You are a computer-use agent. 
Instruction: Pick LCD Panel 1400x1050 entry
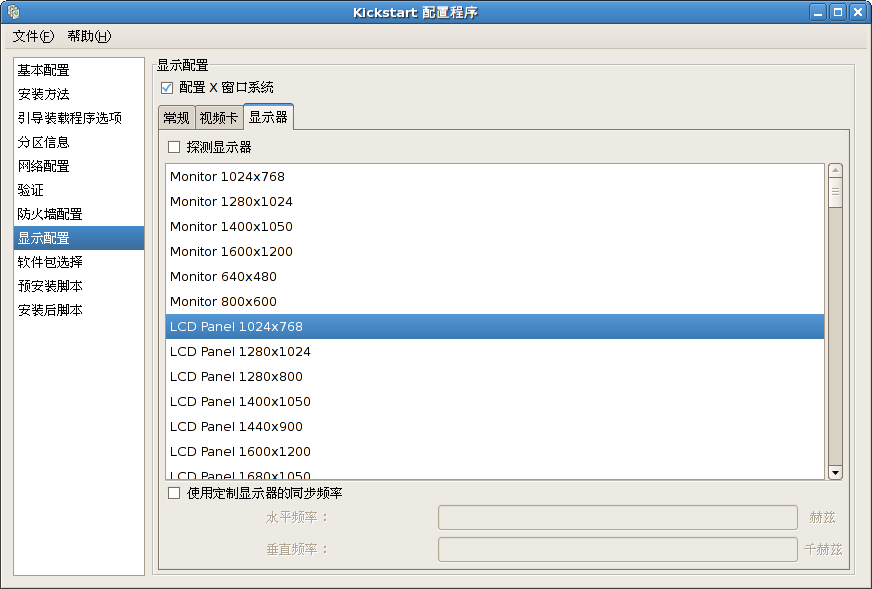[495, 402]
